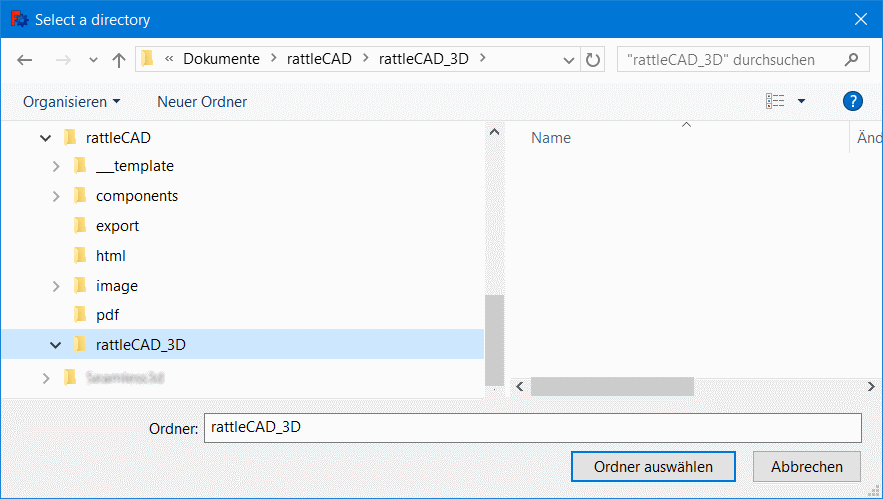The image size is (883, 499).
Task: Open the Organisieren menu
Action: tap(72, 102)
